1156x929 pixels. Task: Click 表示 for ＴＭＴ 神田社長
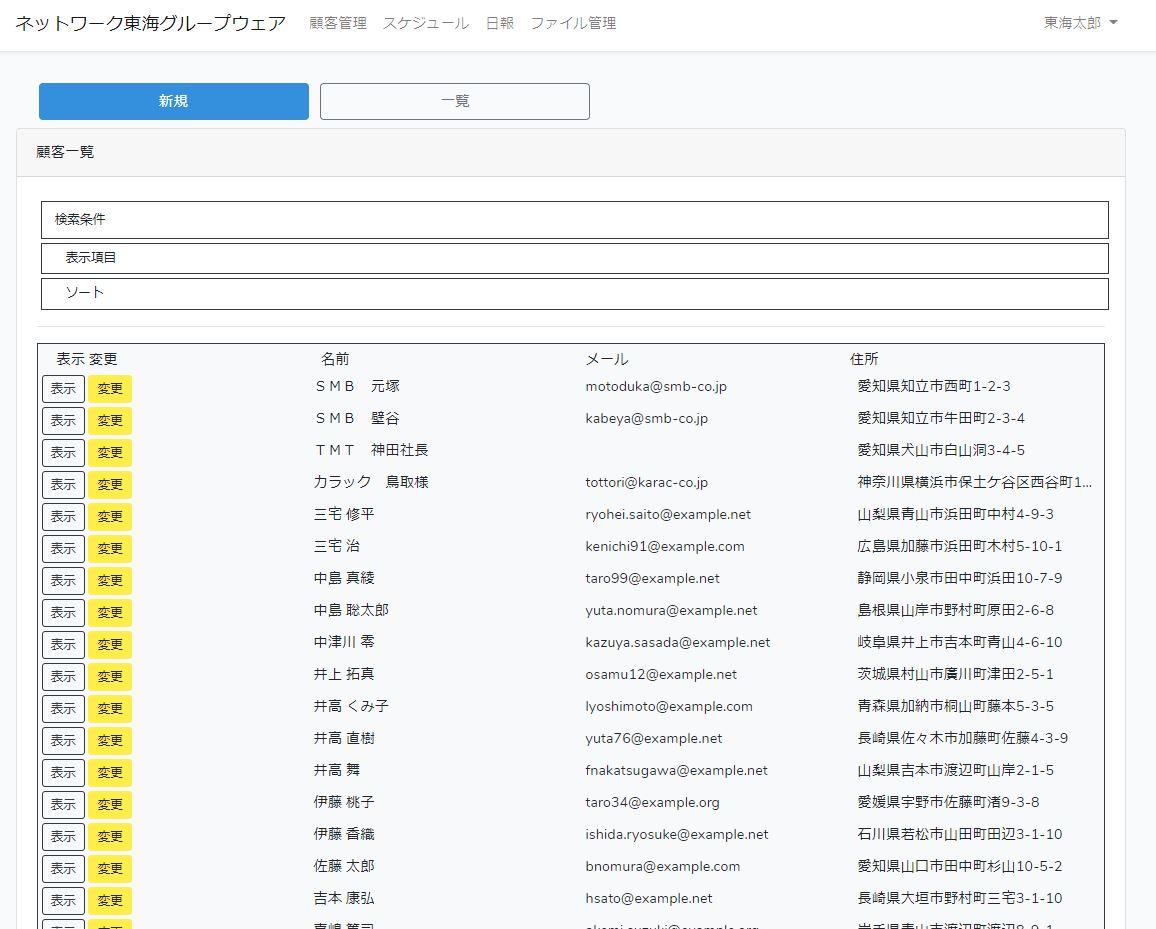(63, 453)
